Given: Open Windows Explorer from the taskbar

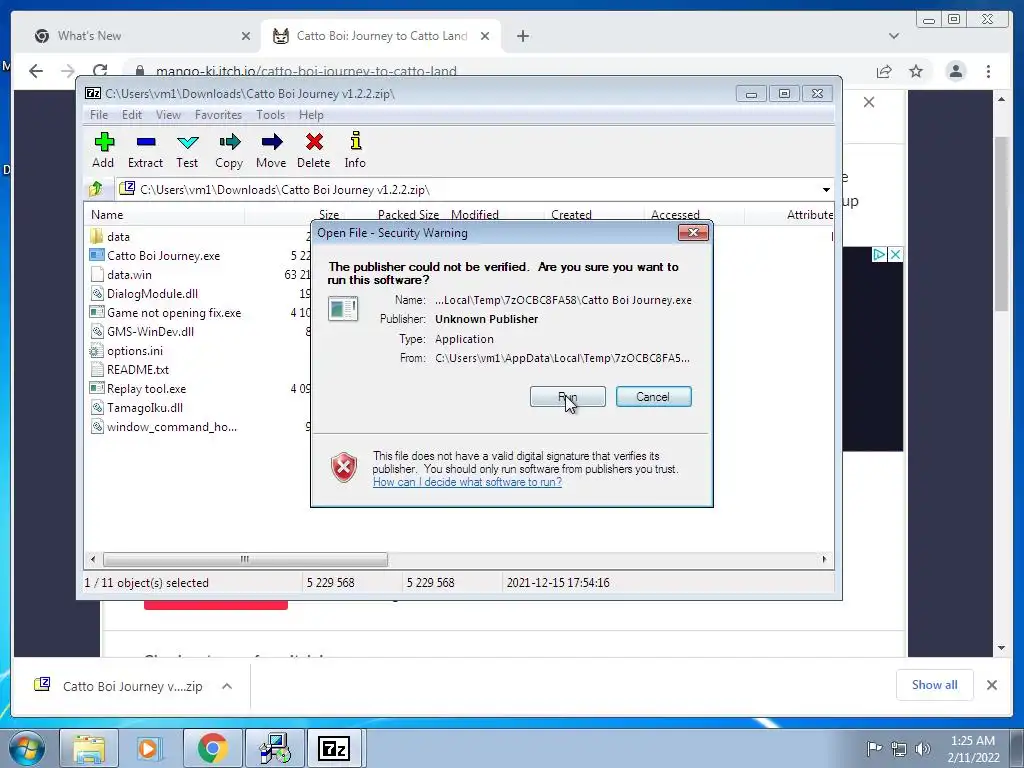Looking at the screenshot, I should [89, 748].
